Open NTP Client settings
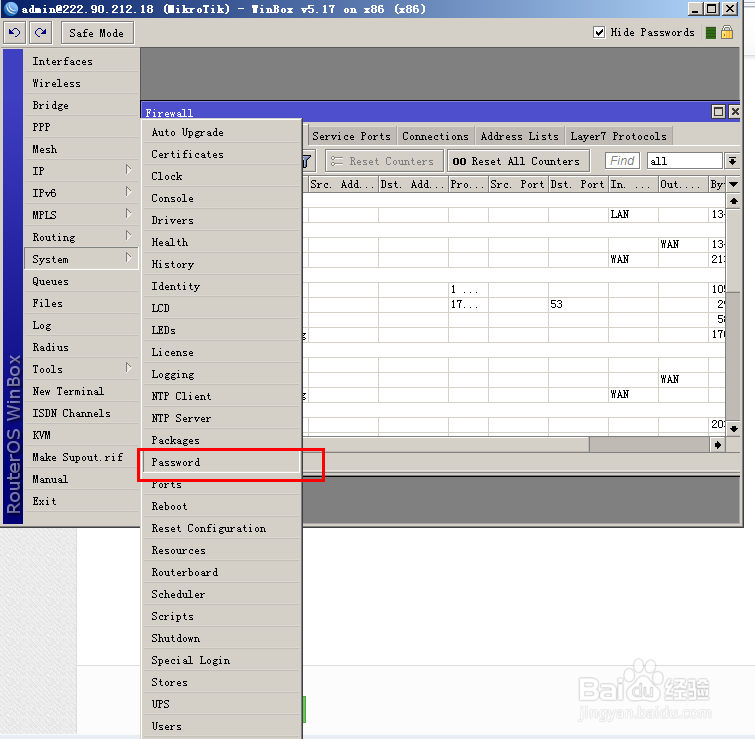 221,396
